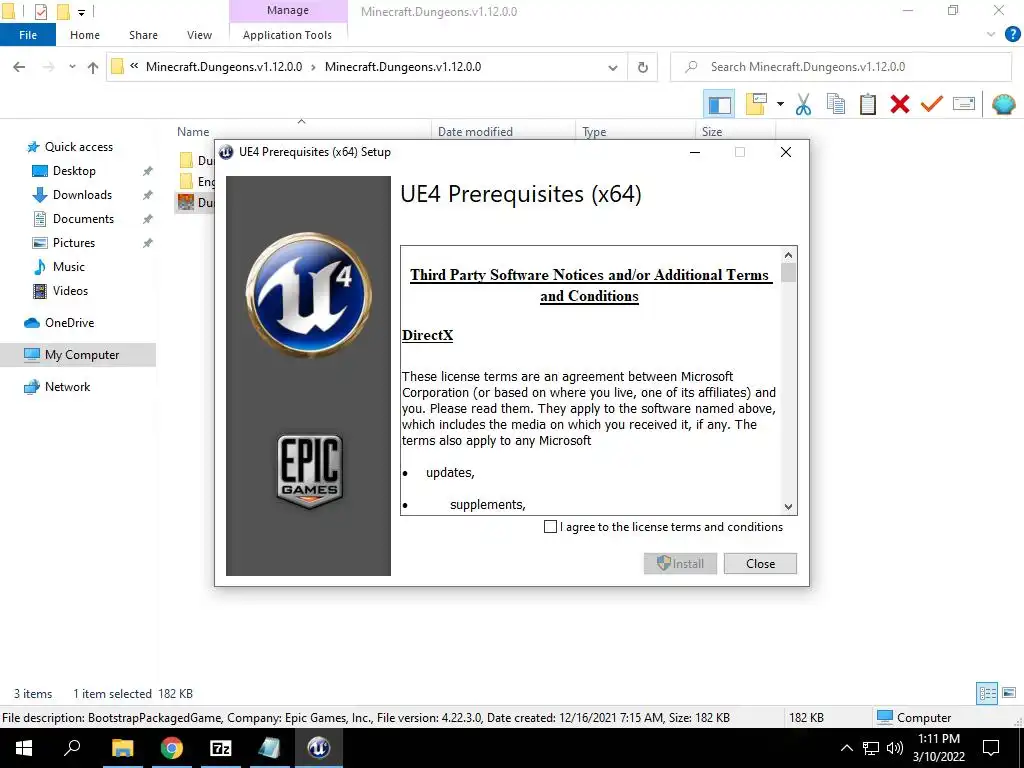The width and height of the screenshot is (1024, 768).
Task: Click the Copy toolbar icon
Action: tap(836, 104)
